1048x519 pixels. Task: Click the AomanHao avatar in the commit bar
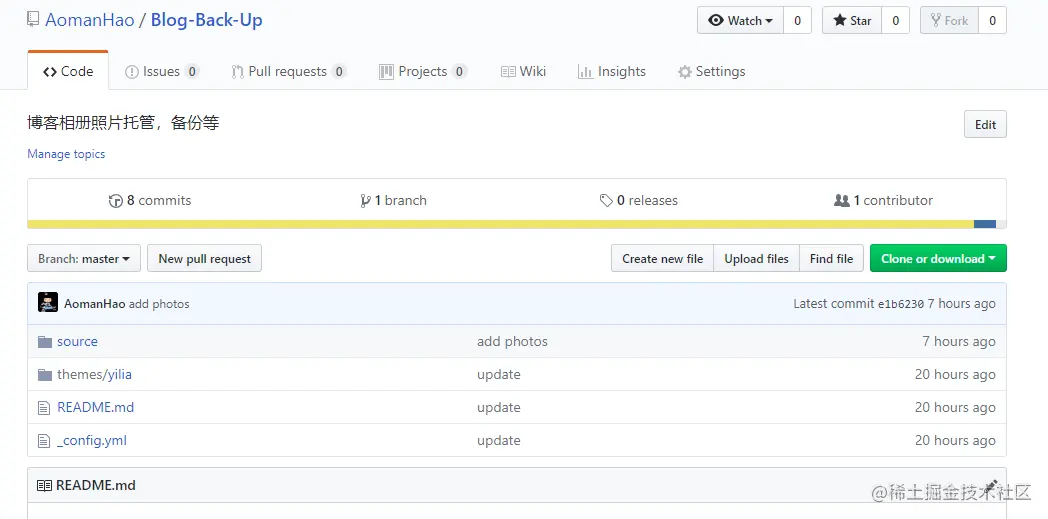click(x=48, y=303)
